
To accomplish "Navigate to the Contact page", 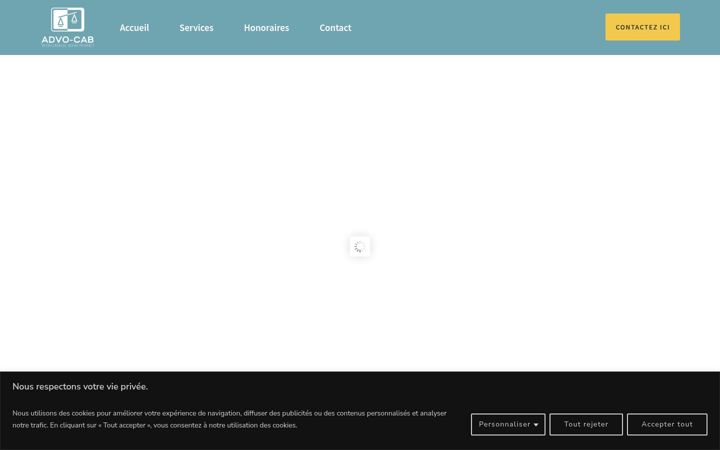I will pyautogui.click(x=335, y=28).
